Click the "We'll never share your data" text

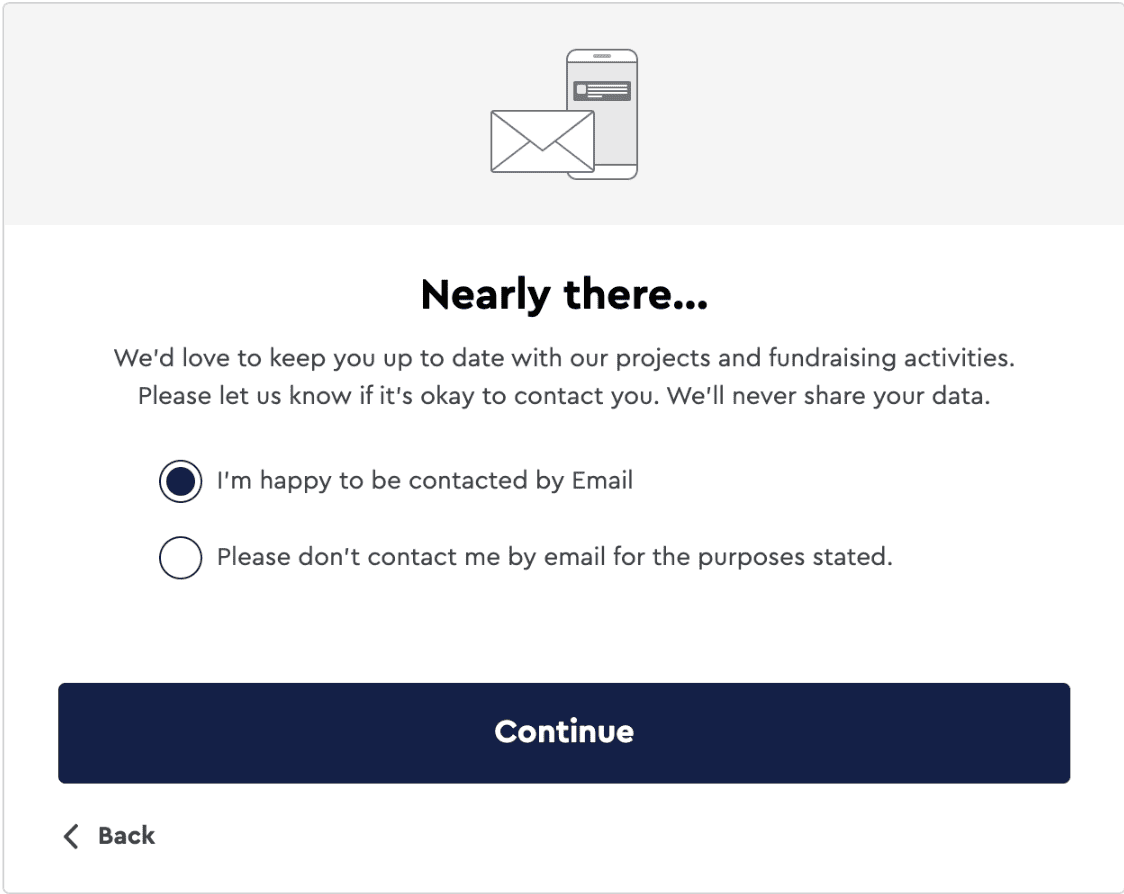tap(828, 395)
